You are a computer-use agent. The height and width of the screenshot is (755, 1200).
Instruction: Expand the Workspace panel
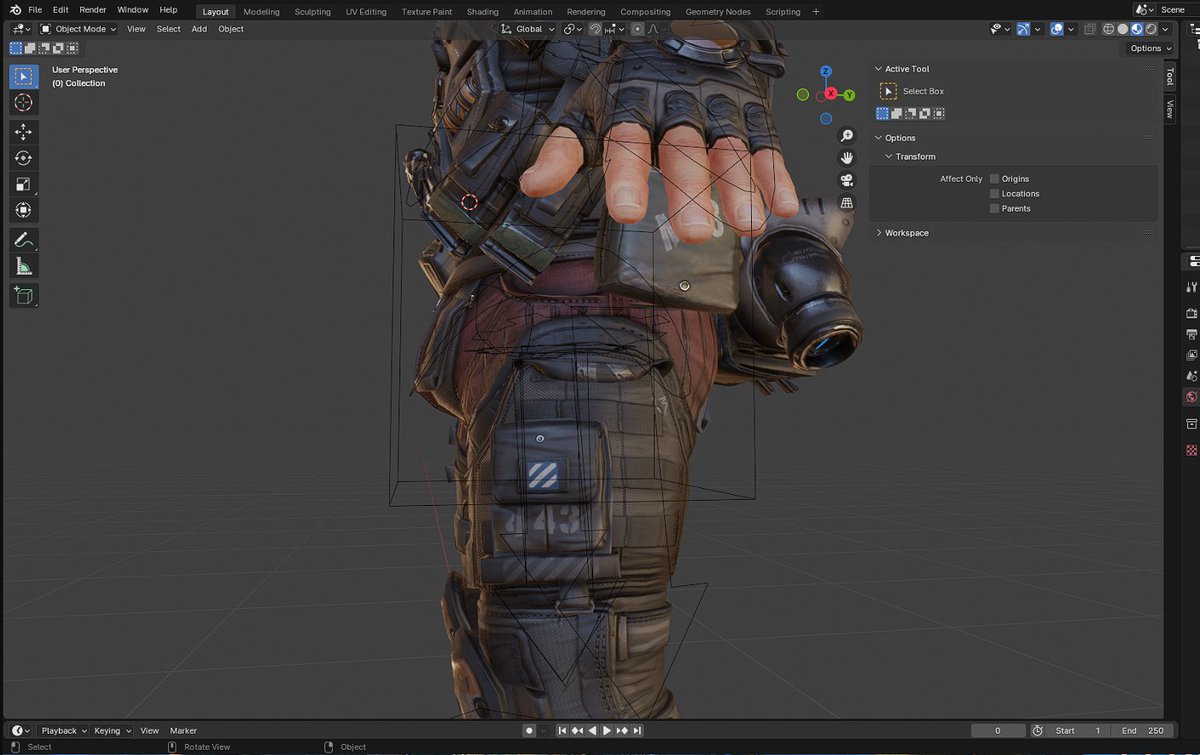pos(879,233)
